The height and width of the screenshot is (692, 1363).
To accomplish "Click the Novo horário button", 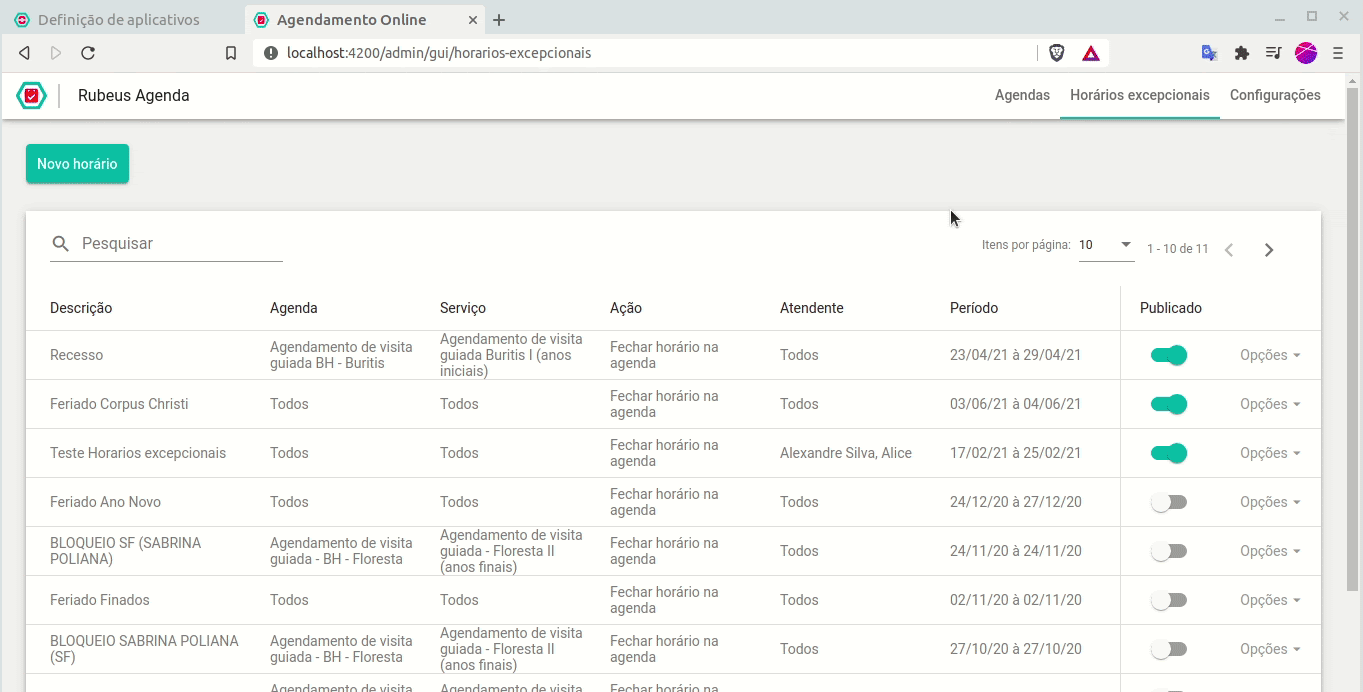I will pyautogui.click(x=77, y=164).
